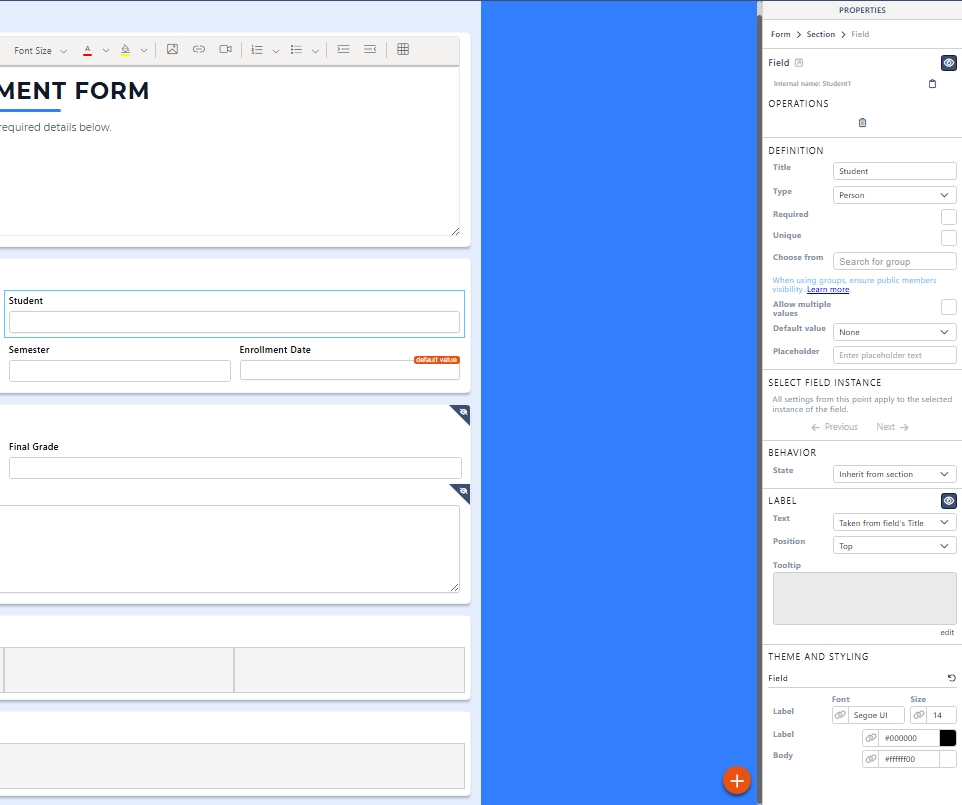Screen dimensions: 962x805
Task: Click the insert image icon in toolbar
Action: pos(172,49)
